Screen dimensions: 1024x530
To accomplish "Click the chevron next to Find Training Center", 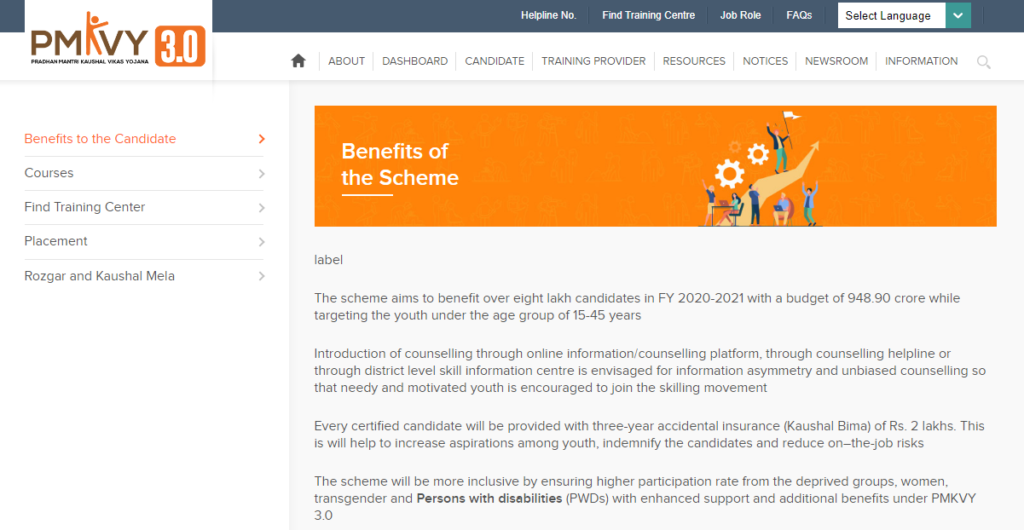I will coord(262,208).
